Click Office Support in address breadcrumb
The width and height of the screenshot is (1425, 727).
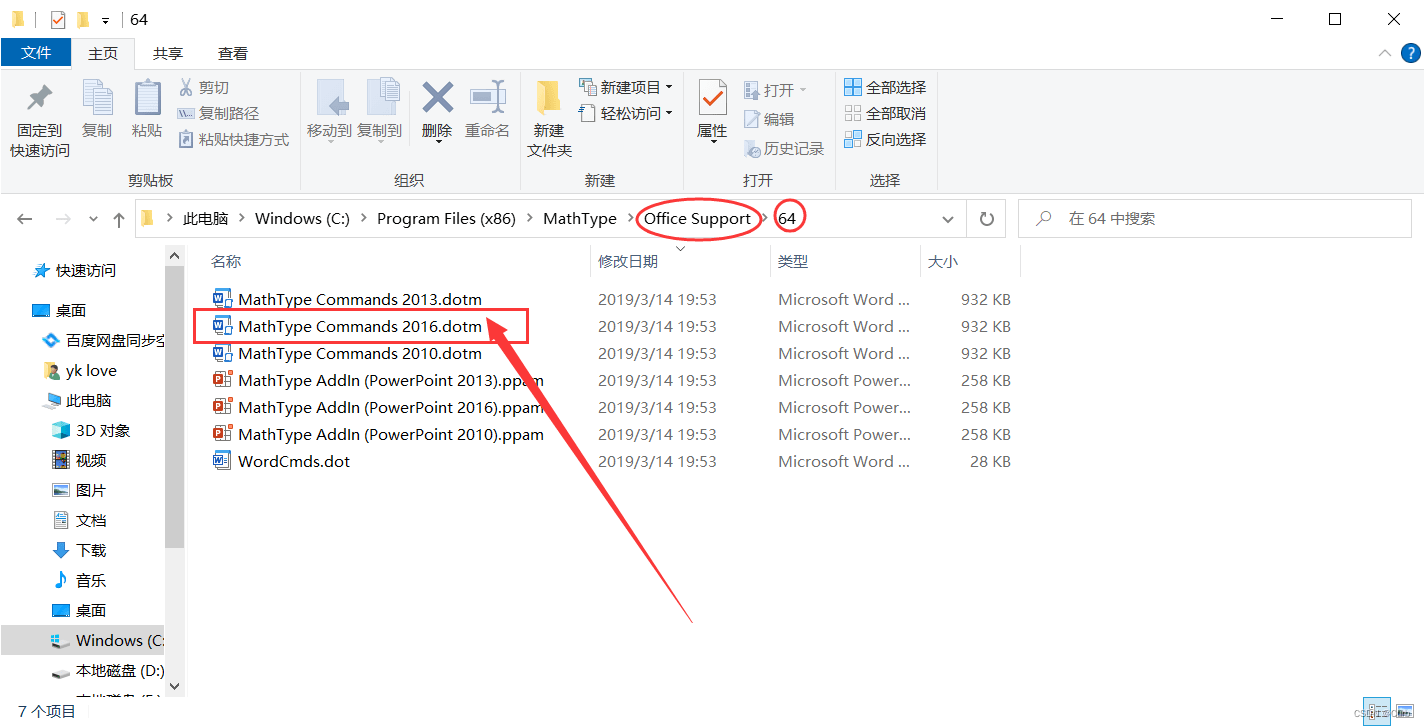tap(697, 219)
